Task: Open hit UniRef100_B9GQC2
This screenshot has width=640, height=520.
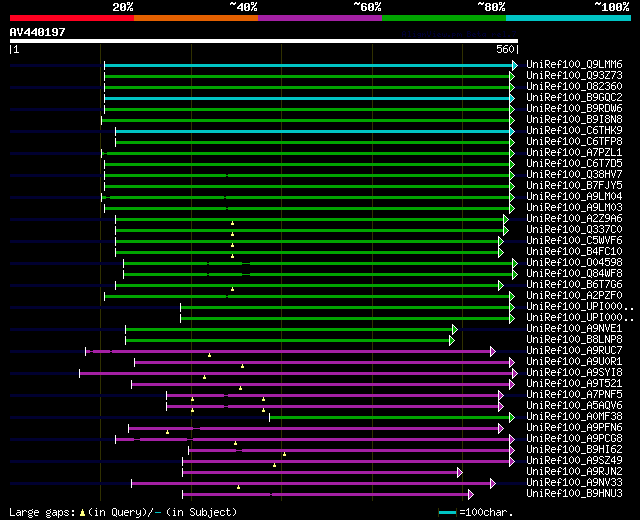Action: coord(574,98)
